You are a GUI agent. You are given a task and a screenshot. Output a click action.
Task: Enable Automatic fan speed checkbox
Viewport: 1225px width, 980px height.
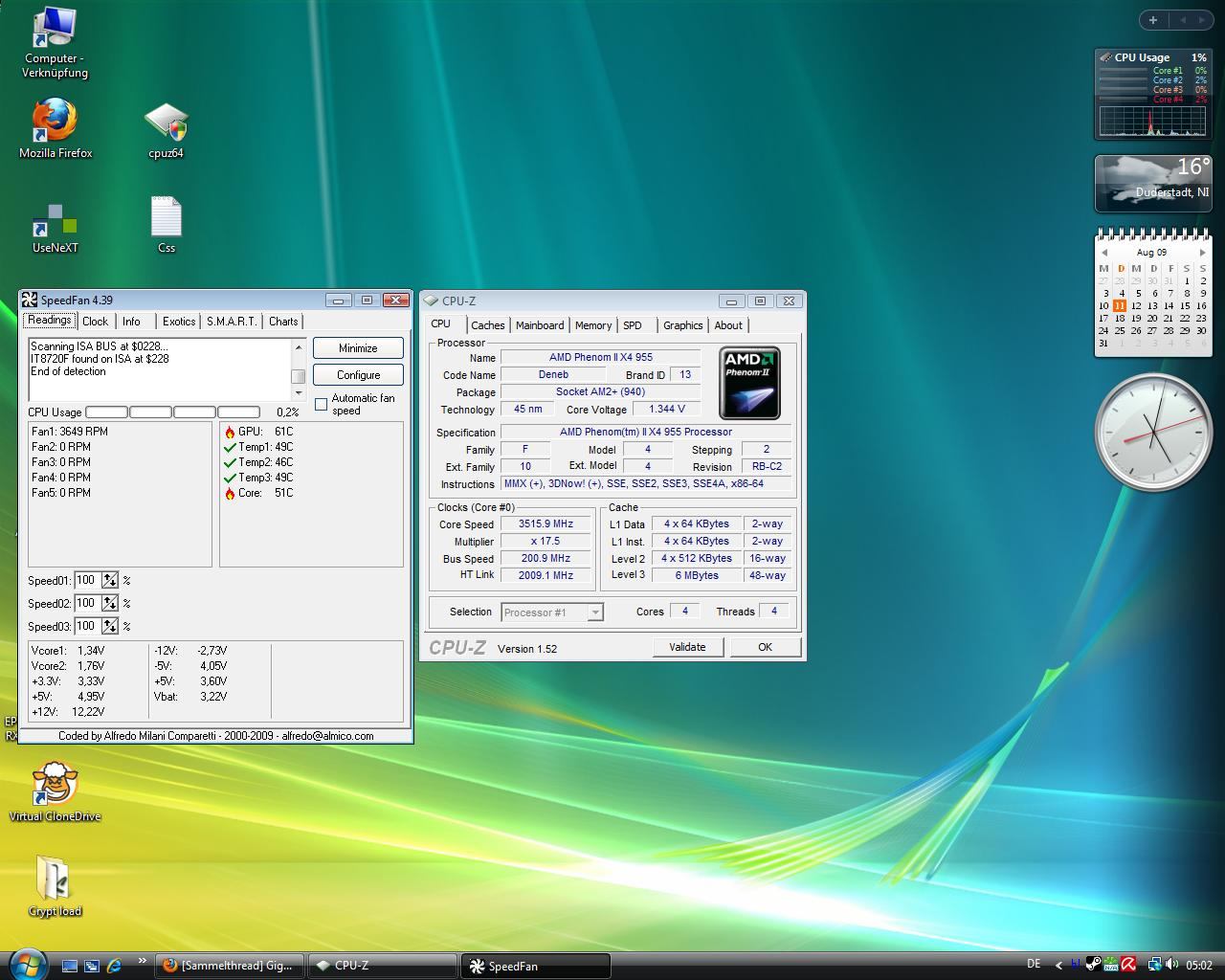pyautogui.click(x=322, y=404)
